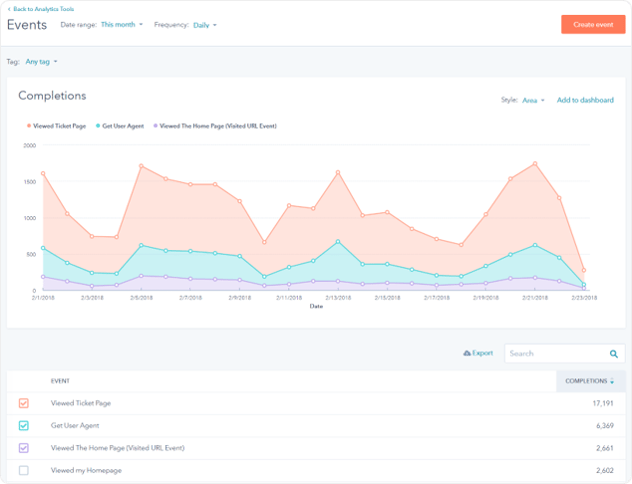Change chart Style from Area dropdown
Image resolution: width=632 pixels, height=484 pixels.
tap(533, 100)
